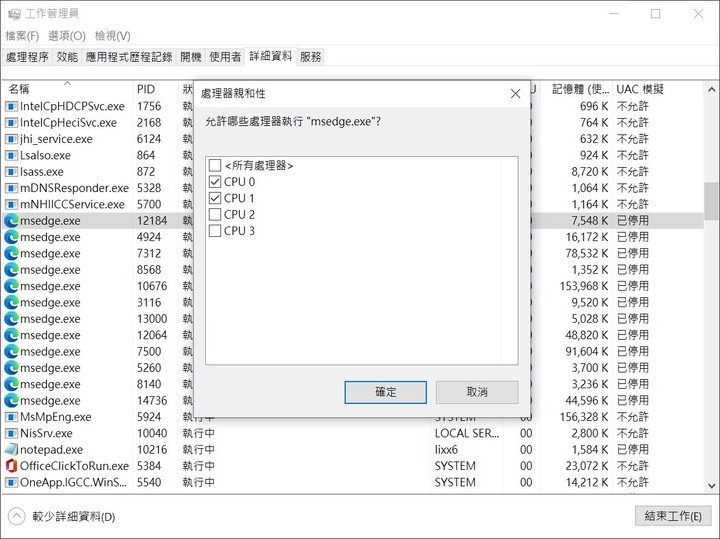Uncheck the CPU 0 checkbox
The height and width of the screenshot is (539, 720).
click(x=215, y=182)
